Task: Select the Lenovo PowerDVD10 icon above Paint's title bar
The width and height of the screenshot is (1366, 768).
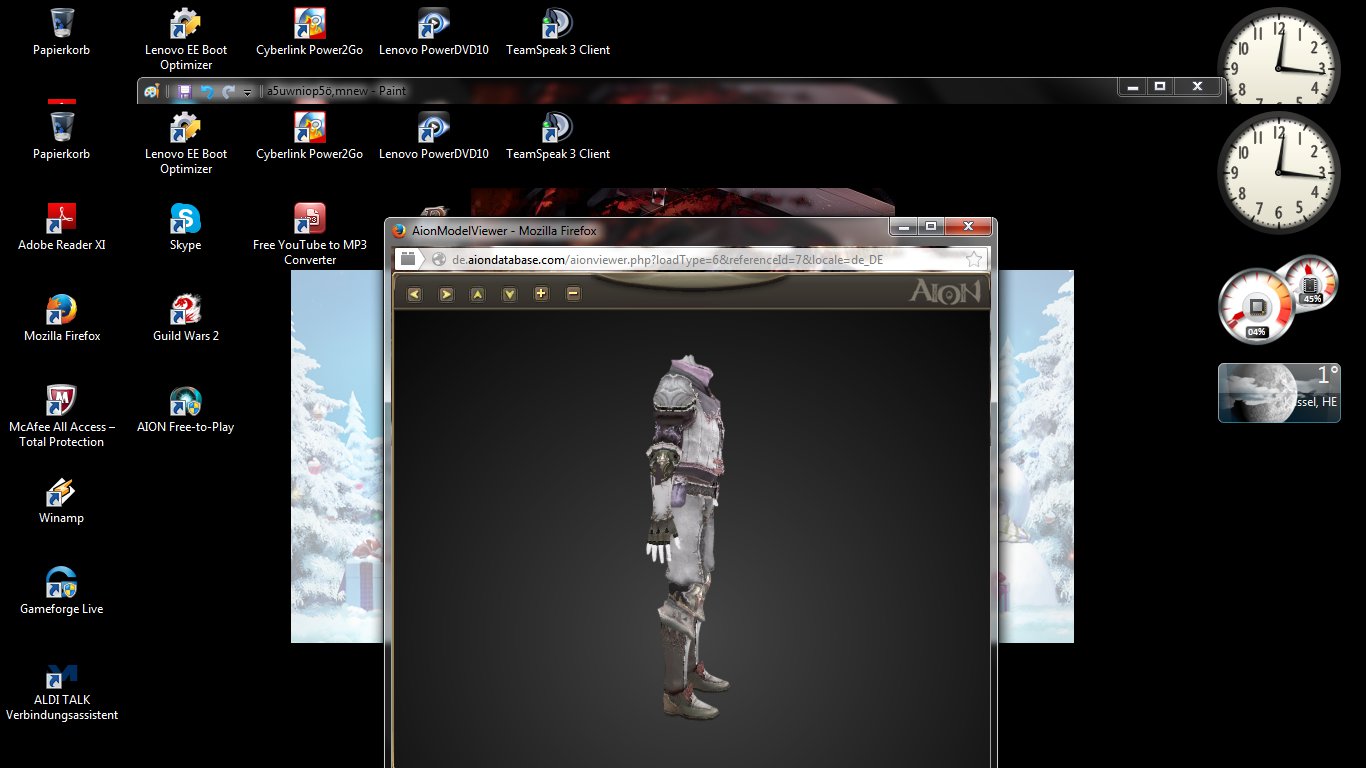Action: click(x=434, y=31)
